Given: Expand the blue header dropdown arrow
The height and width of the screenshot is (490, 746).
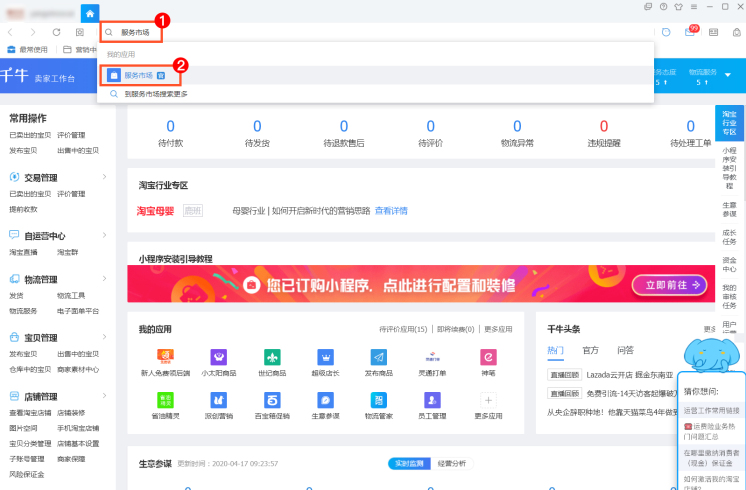Looking at the screenshot, I should click(727, 75).
